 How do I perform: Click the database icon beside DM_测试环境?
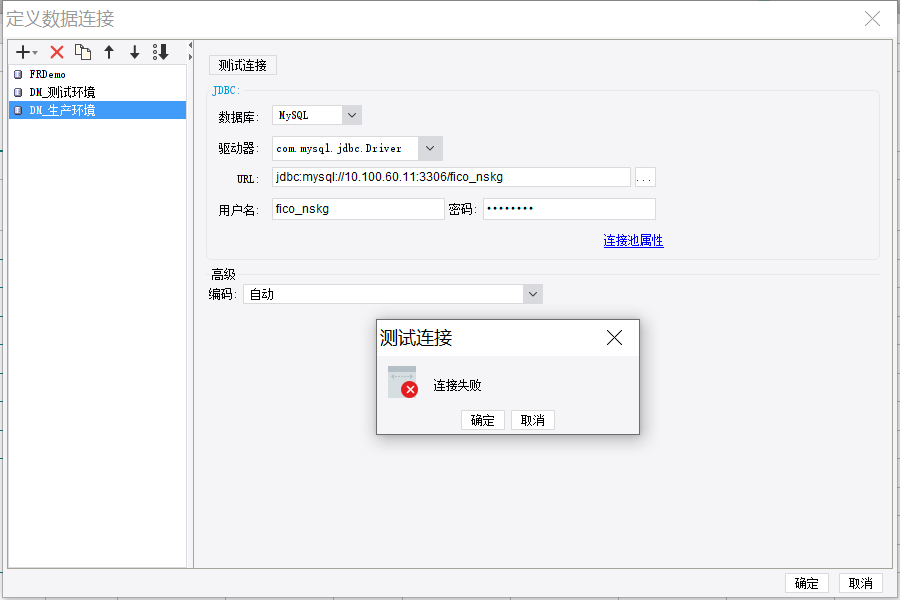[18, 92]
